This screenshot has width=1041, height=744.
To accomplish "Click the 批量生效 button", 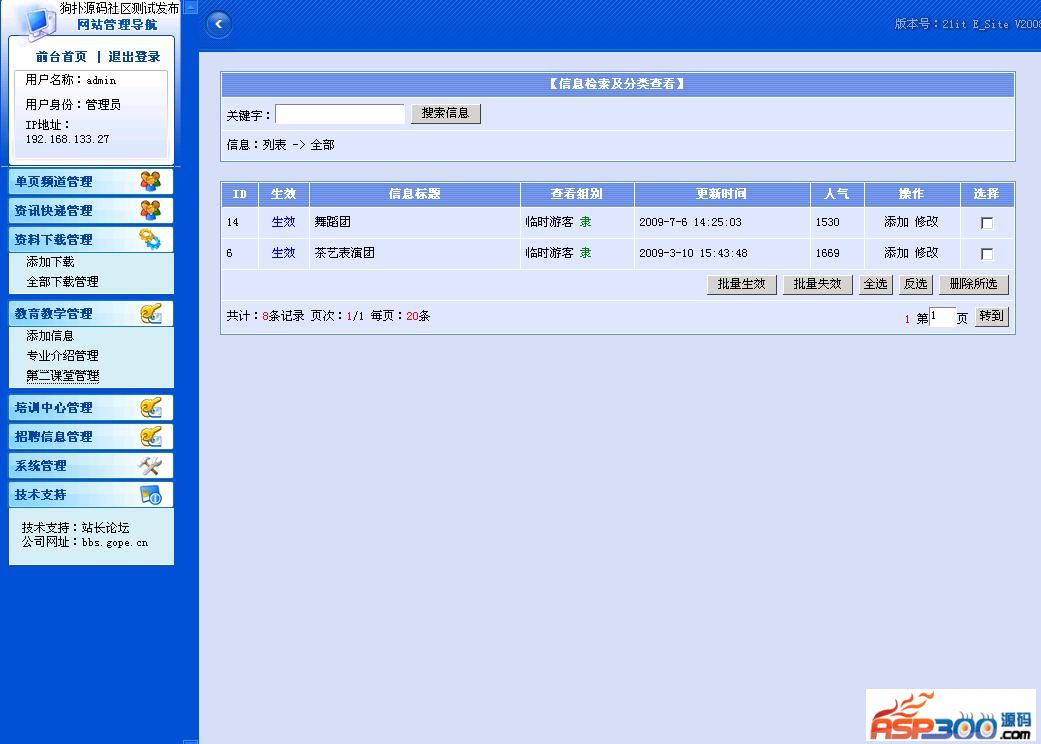I will point(741,284).
